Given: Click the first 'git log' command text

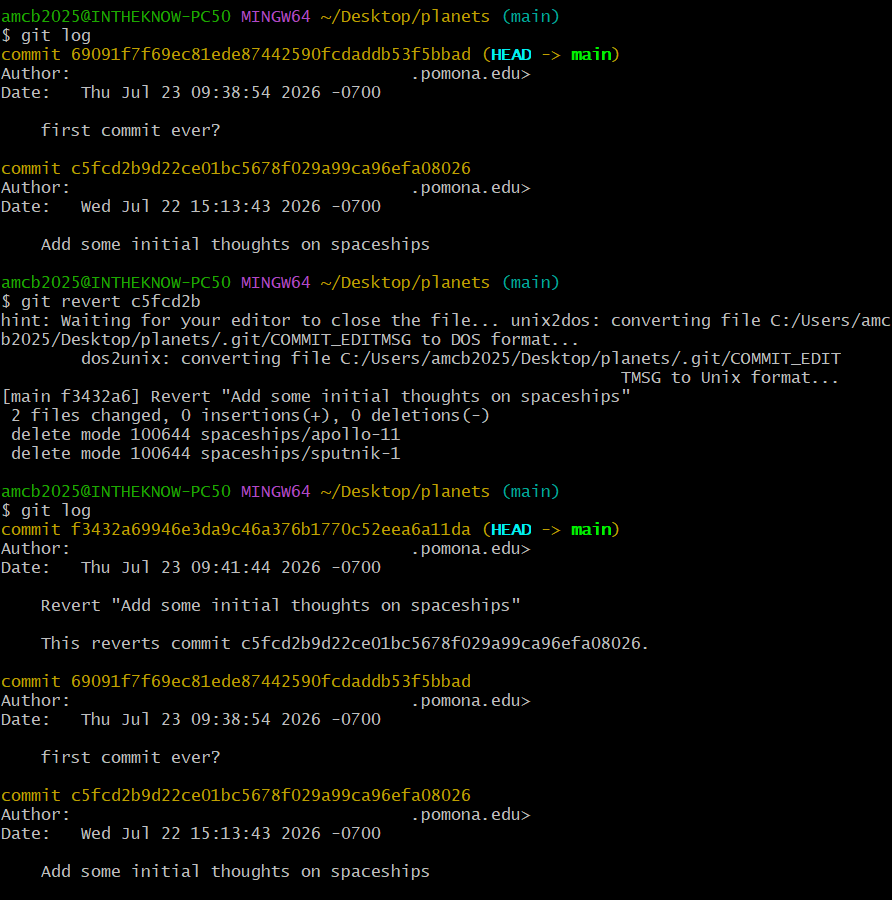Looking at the screenshot, I should tap(56, 36).
